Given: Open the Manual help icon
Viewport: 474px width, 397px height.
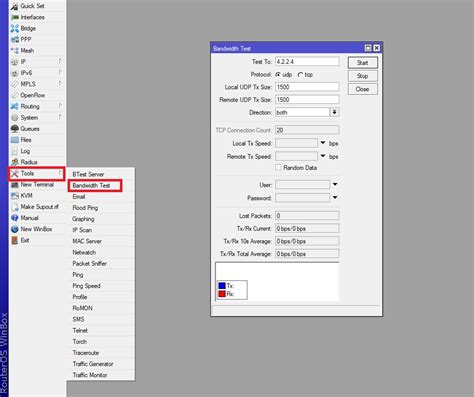Looking at the screenshot, I should (15, 218).
